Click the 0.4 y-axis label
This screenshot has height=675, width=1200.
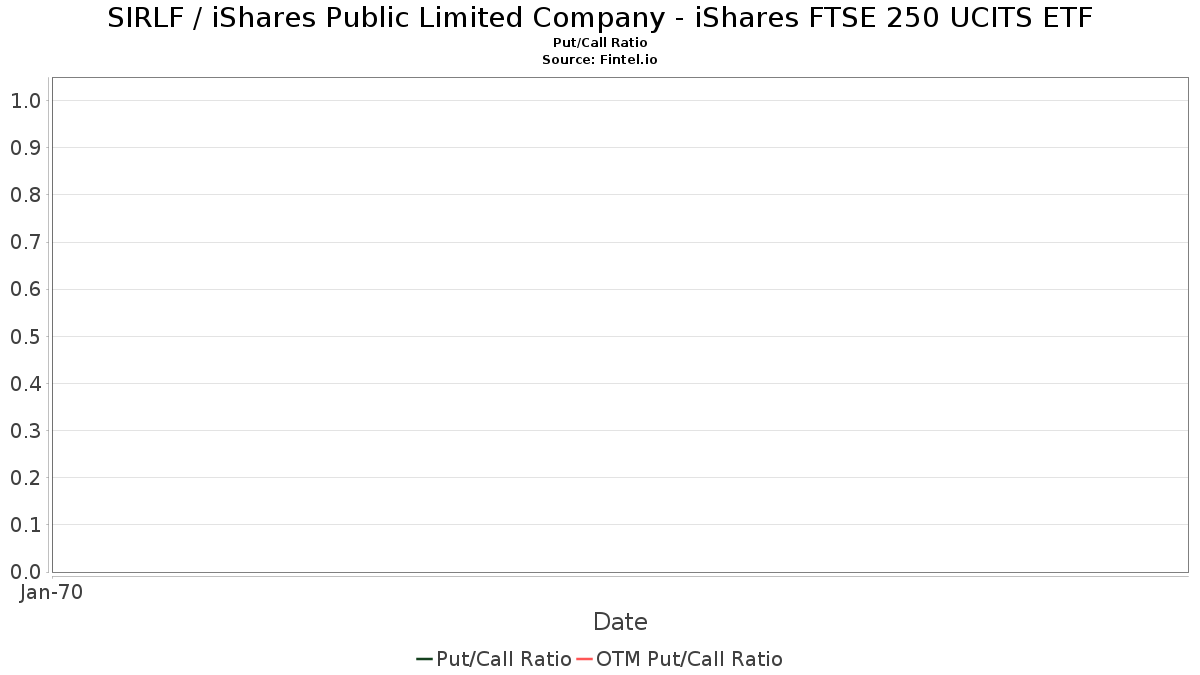[x=25, y=383]
